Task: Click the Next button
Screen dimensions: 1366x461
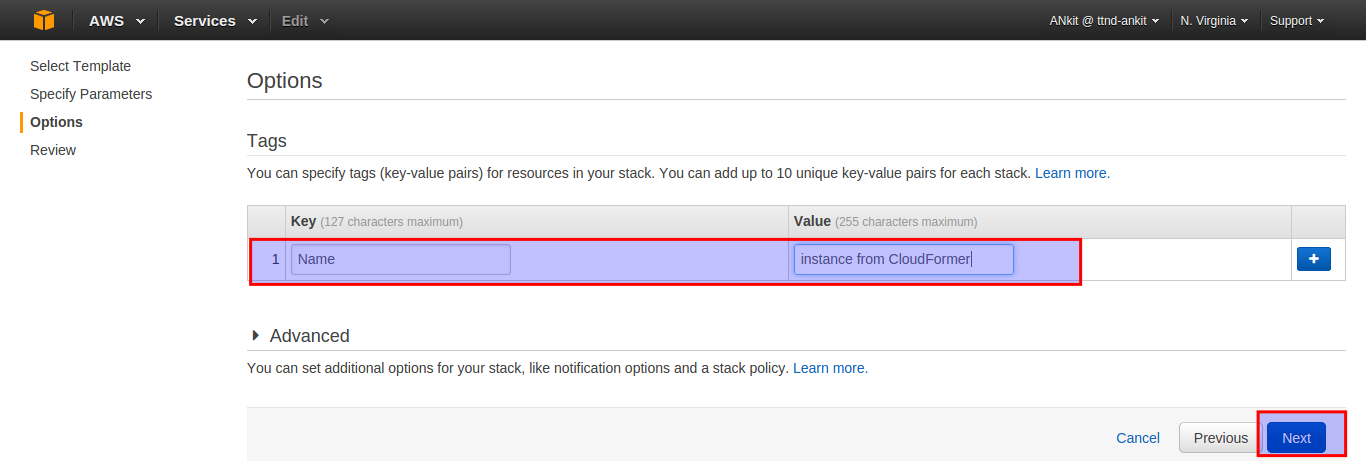Action: point(1296,438)
